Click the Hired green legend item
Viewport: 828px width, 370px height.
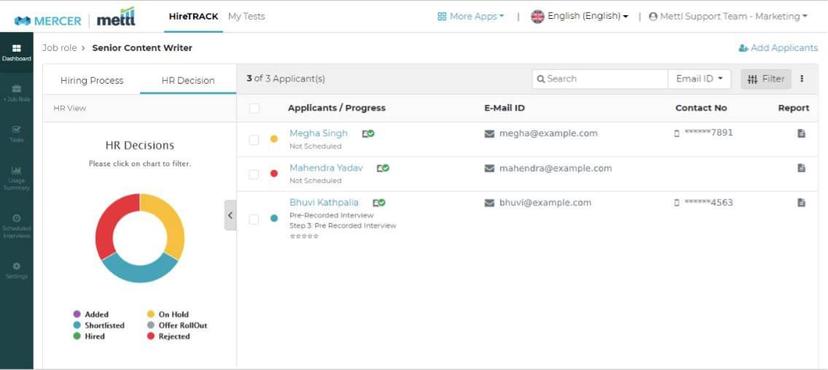[x=89, y=336]
